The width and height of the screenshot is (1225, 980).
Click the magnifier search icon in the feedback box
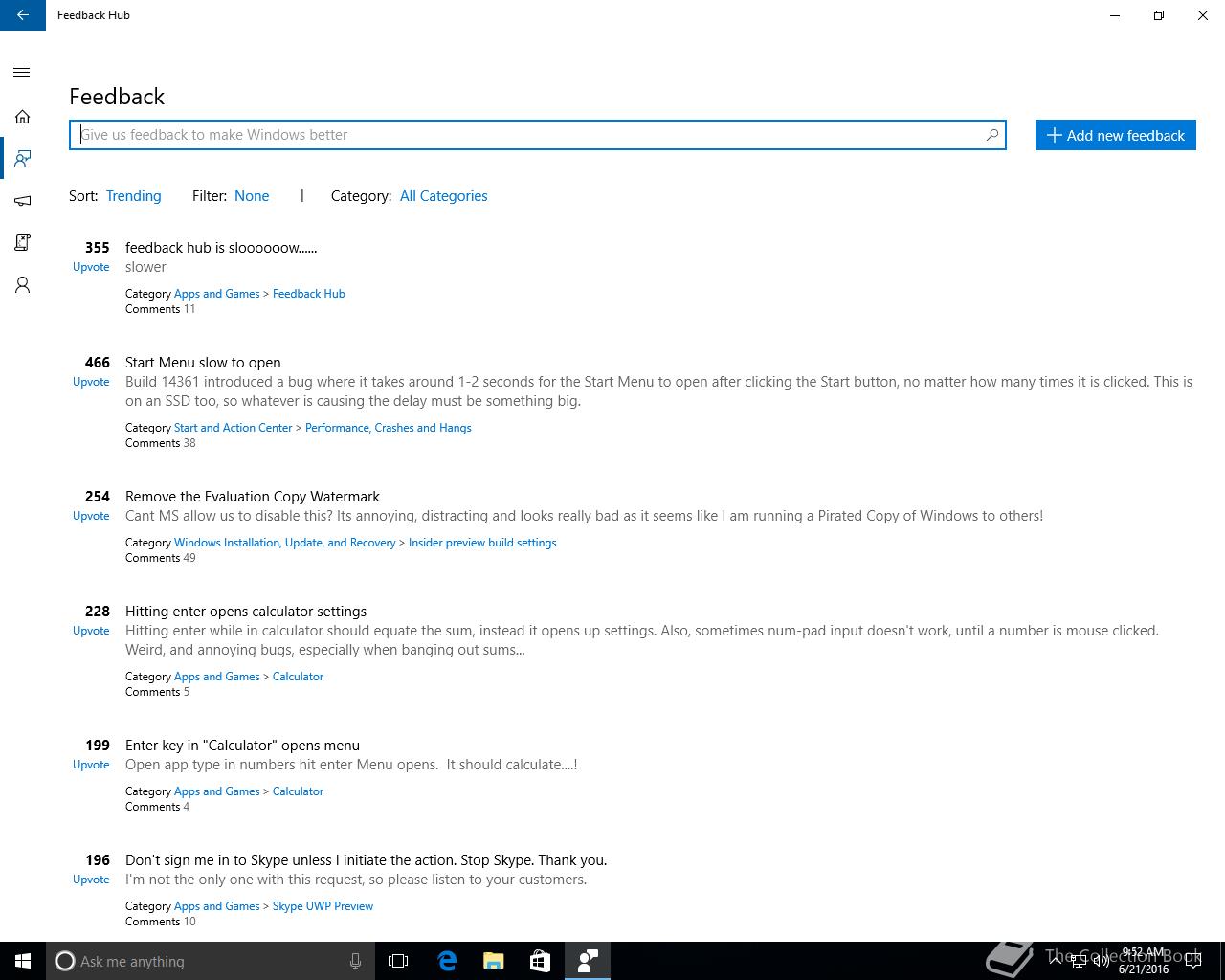coord(992,135)
